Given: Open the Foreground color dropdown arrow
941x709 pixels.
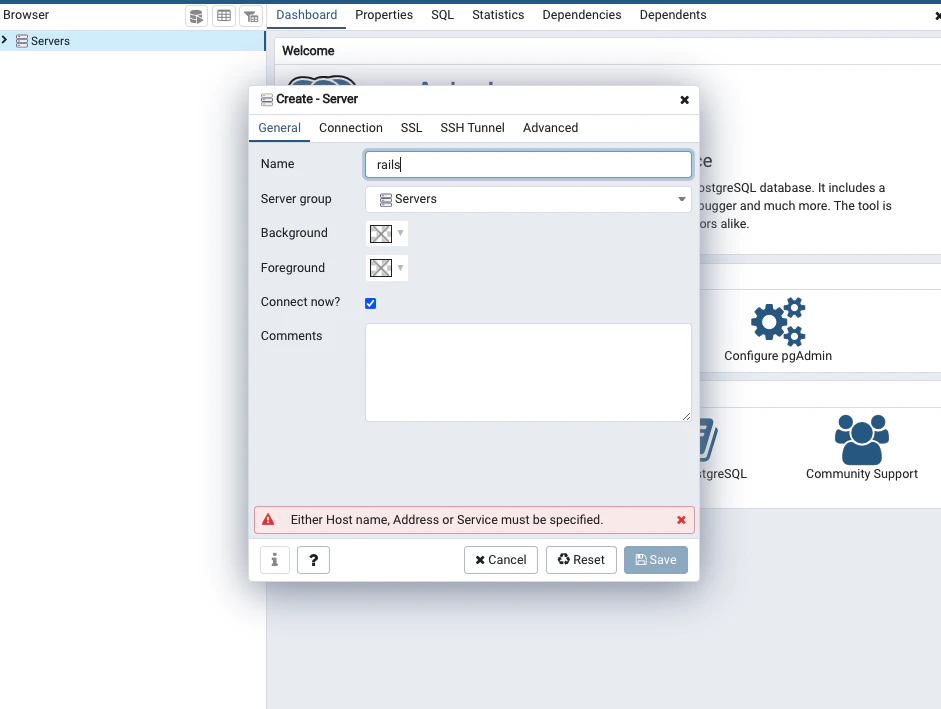Looking at the screenshot, I should [x=400, y=268].
